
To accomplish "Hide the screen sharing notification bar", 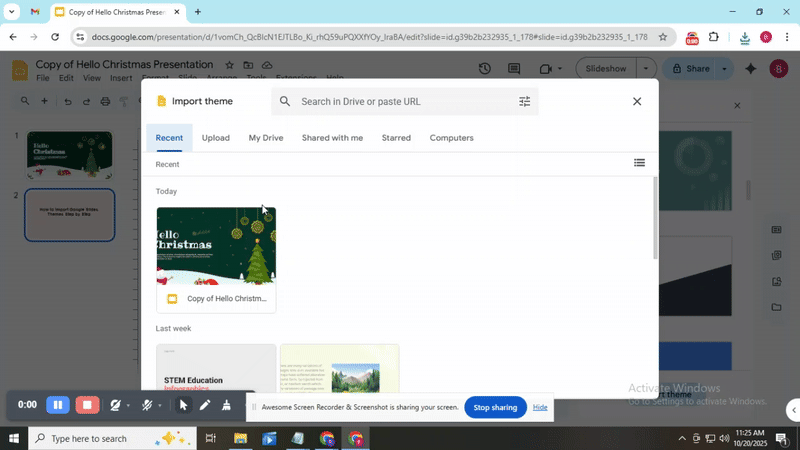I will point(540,407).
